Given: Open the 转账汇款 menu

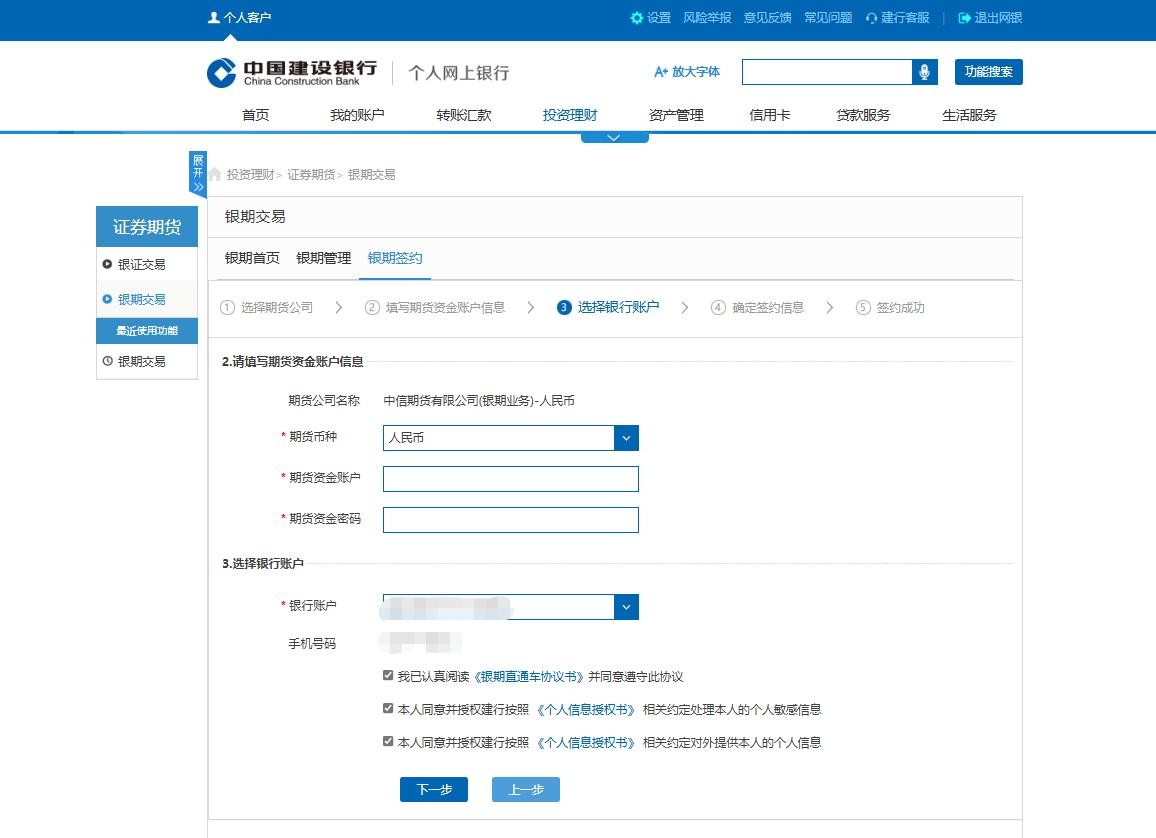Looking at the screenshot, I should [463, 115].
